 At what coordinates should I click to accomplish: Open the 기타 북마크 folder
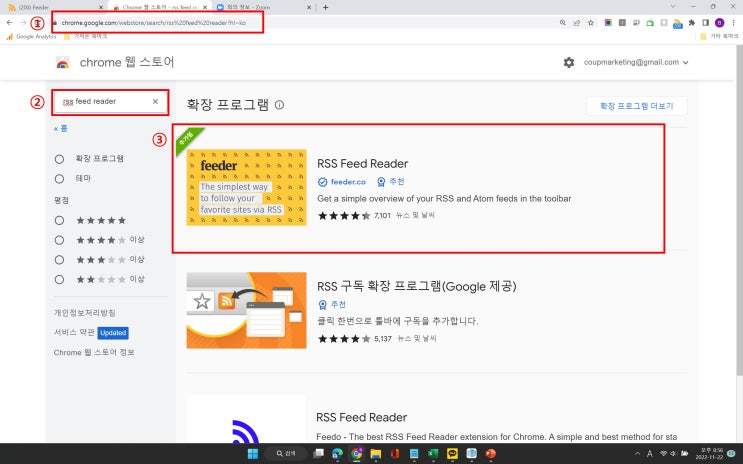[x=719, y=36]
